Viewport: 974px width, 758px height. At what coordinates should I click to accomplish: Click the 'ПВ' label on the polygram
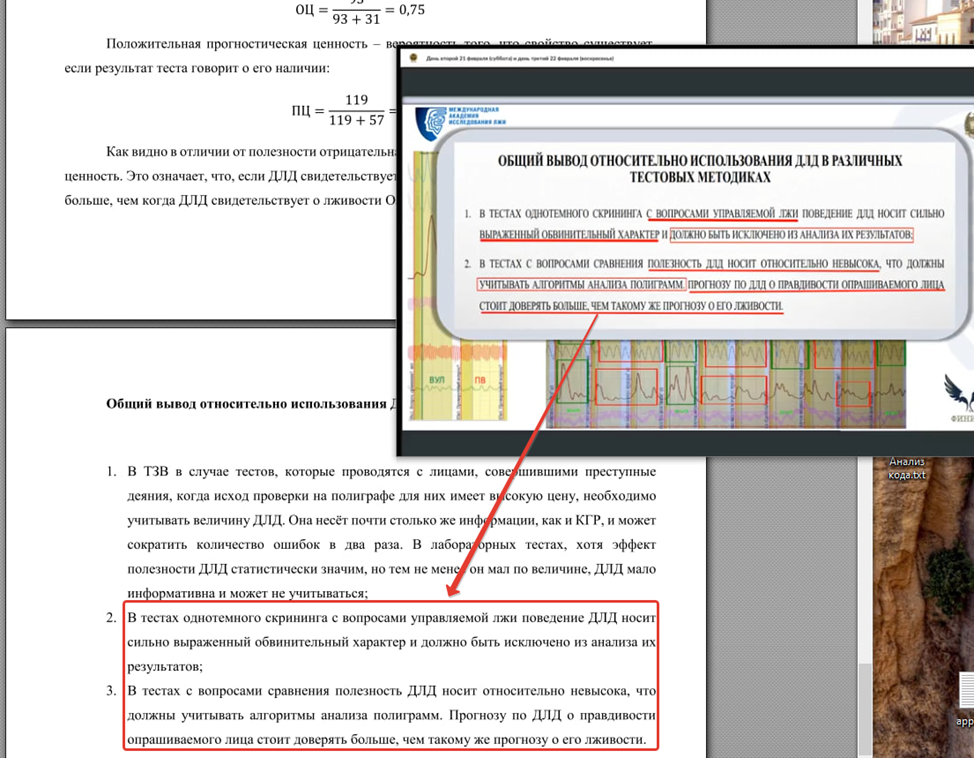click(x=479, y=380)
